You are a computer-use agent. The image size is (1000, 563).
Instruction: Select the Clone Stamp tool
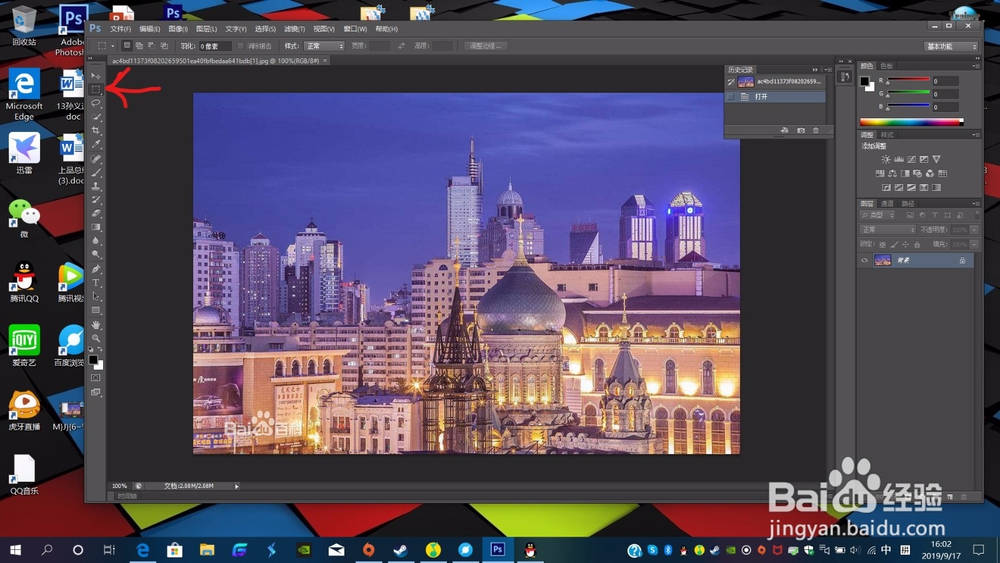96,186
